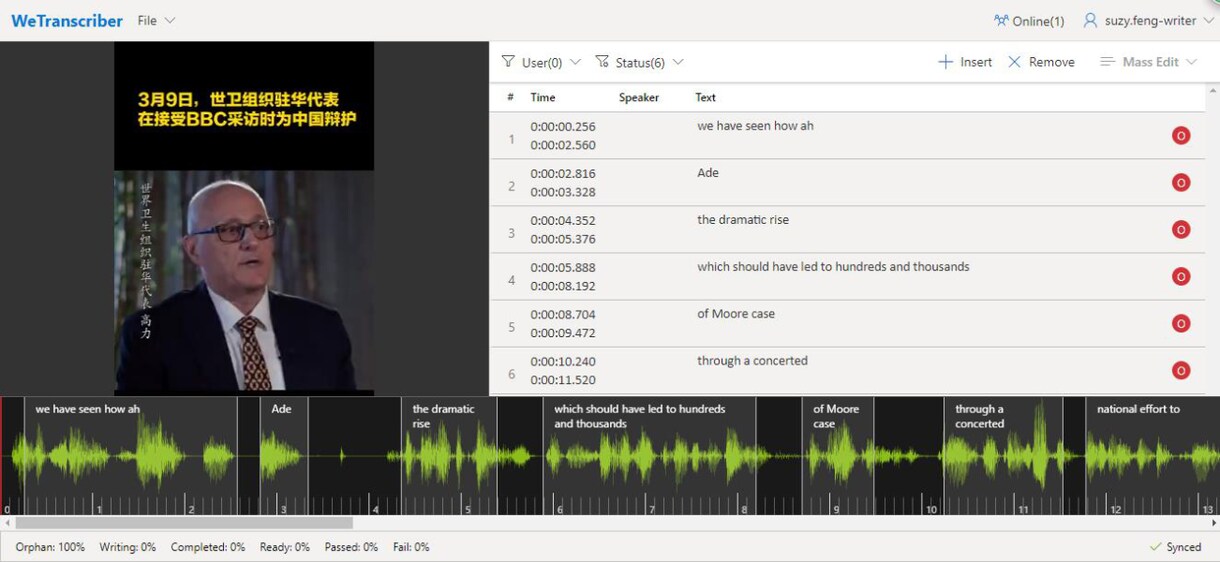Open the File menu
The image size is (1220, 562).
pos(156,21)
